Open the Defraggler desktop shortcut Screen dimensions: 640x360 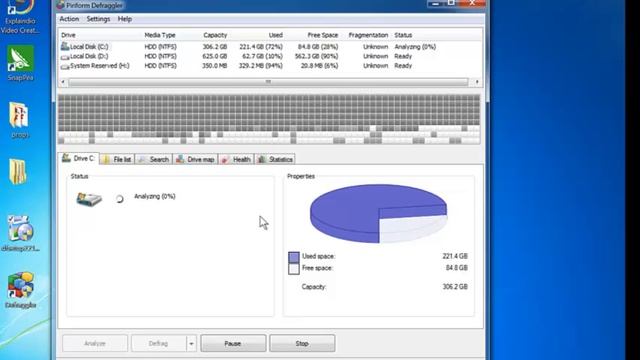click(20, 290)
